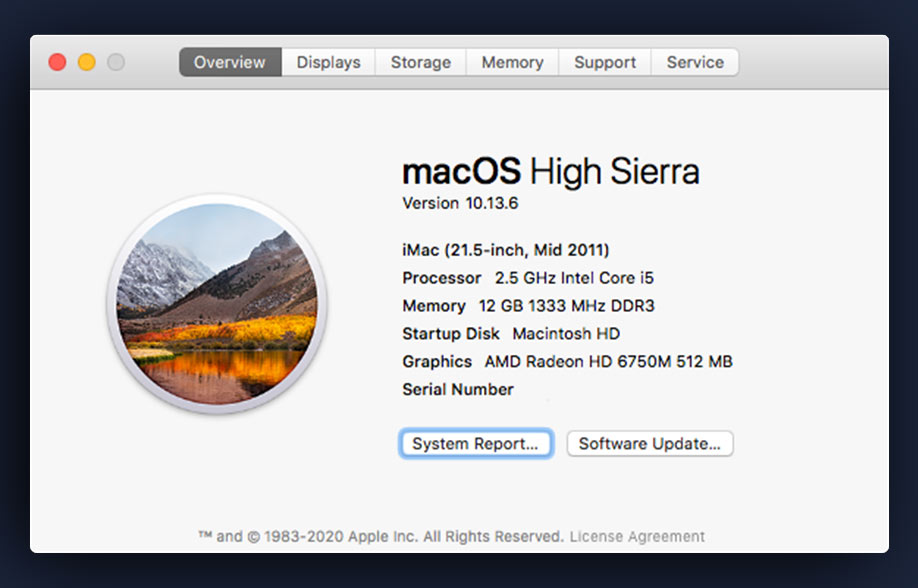This screenshot has width=918, height=588.
Task: Click the macOS High Sierra title
Action: 550,172
